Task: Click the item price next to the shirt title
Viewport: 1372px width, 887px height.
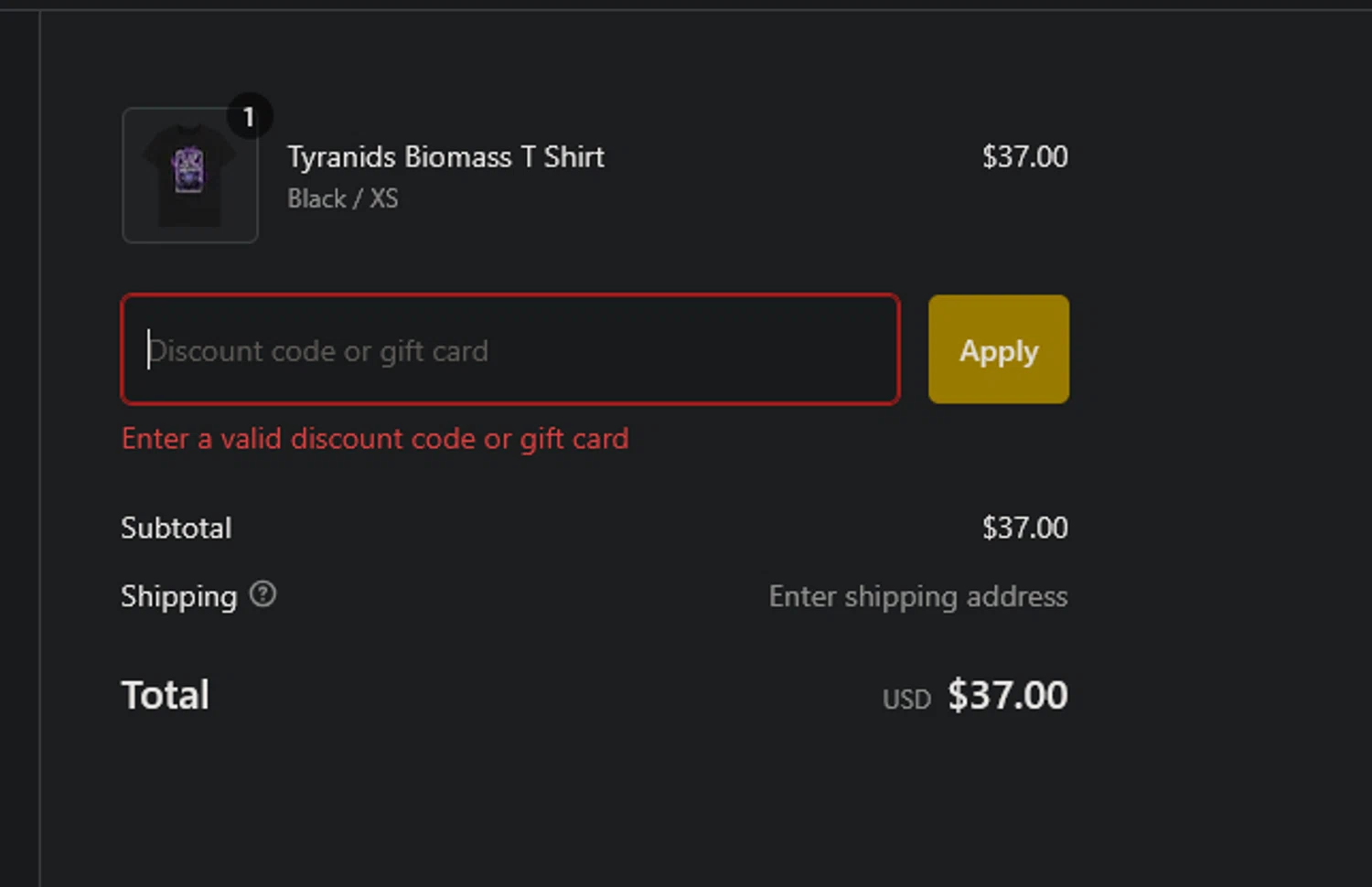Action: point(1024,157)
